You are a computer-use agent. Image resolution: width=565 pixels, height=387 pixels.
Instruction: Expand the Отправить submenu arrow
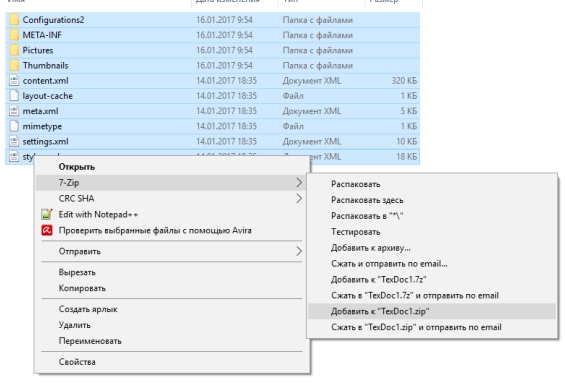(x=299, y=251)
